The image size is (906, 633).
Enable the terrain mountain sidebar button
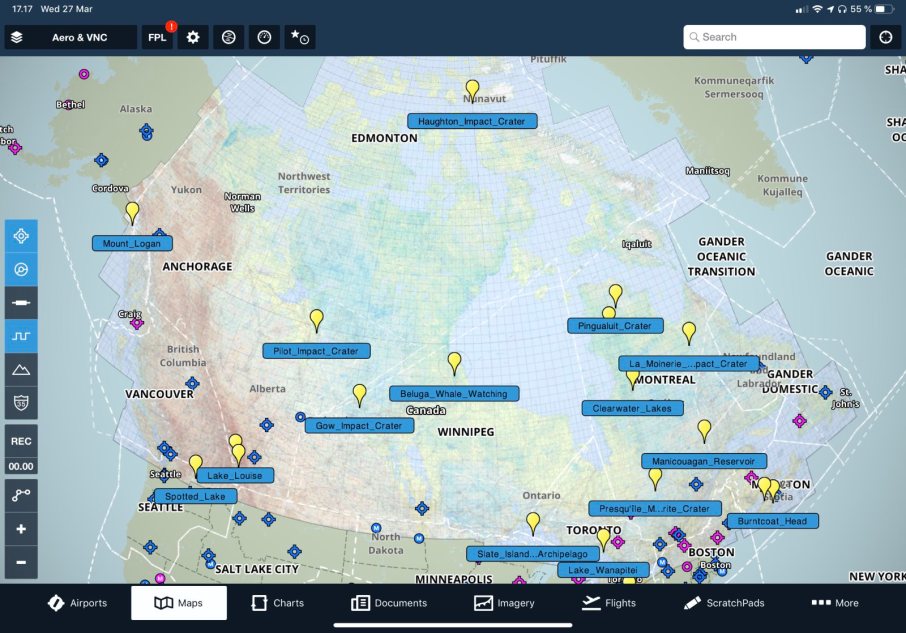21,369
